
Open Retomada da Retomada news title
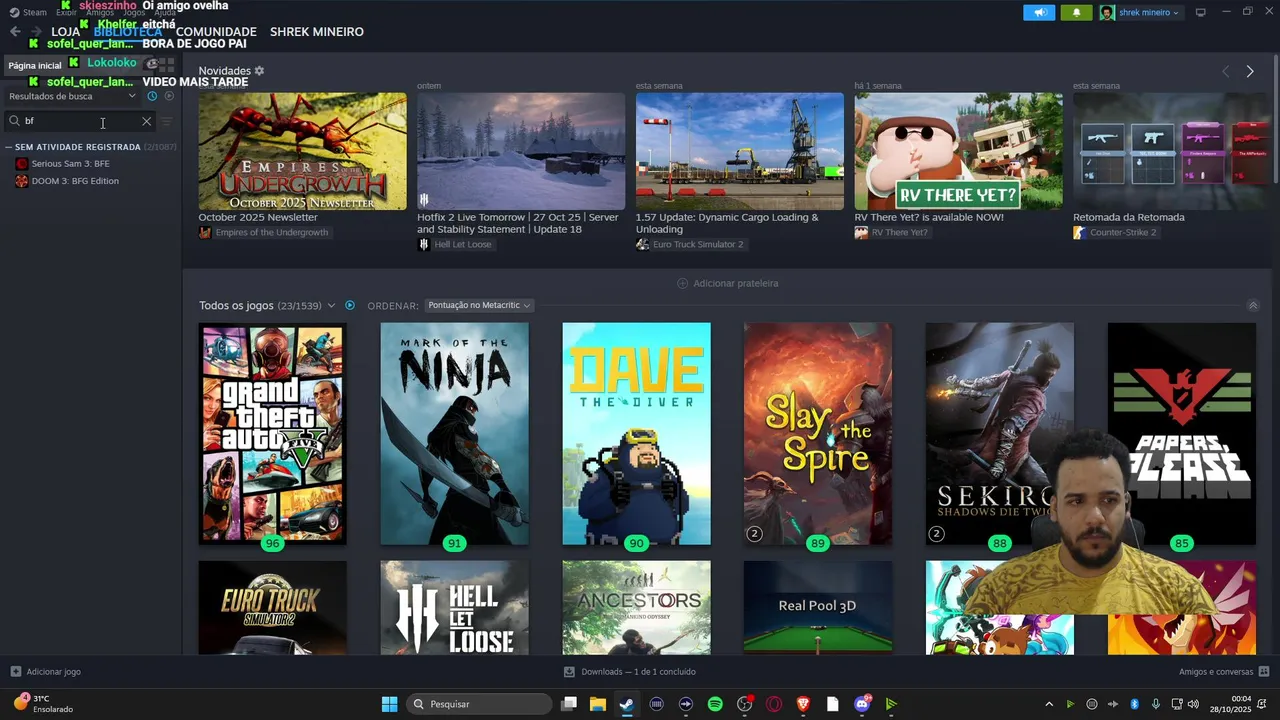(1129, 217)
